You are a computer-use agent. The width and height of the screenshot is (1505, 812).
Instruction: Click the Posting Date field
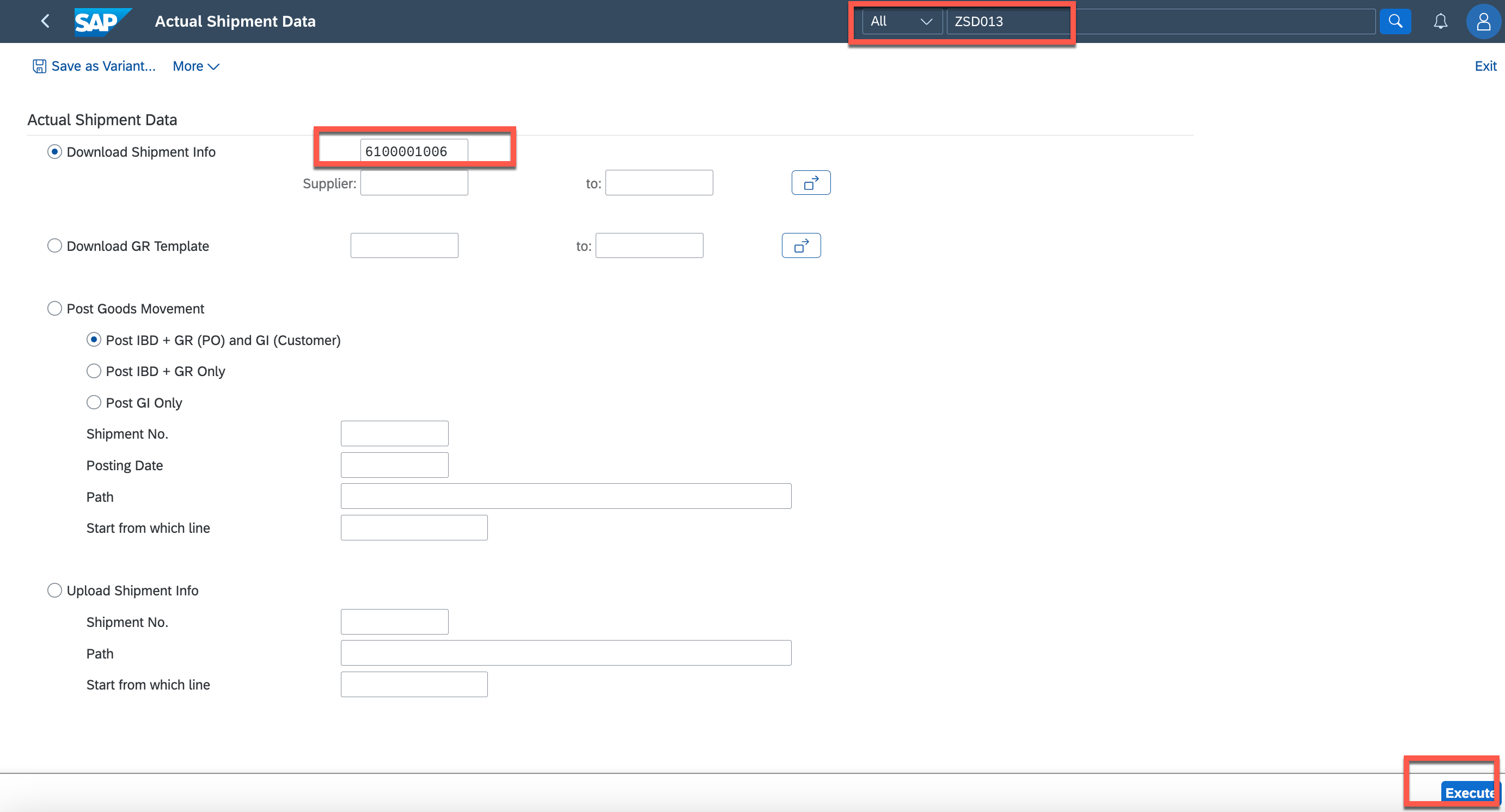coord(394,465)
